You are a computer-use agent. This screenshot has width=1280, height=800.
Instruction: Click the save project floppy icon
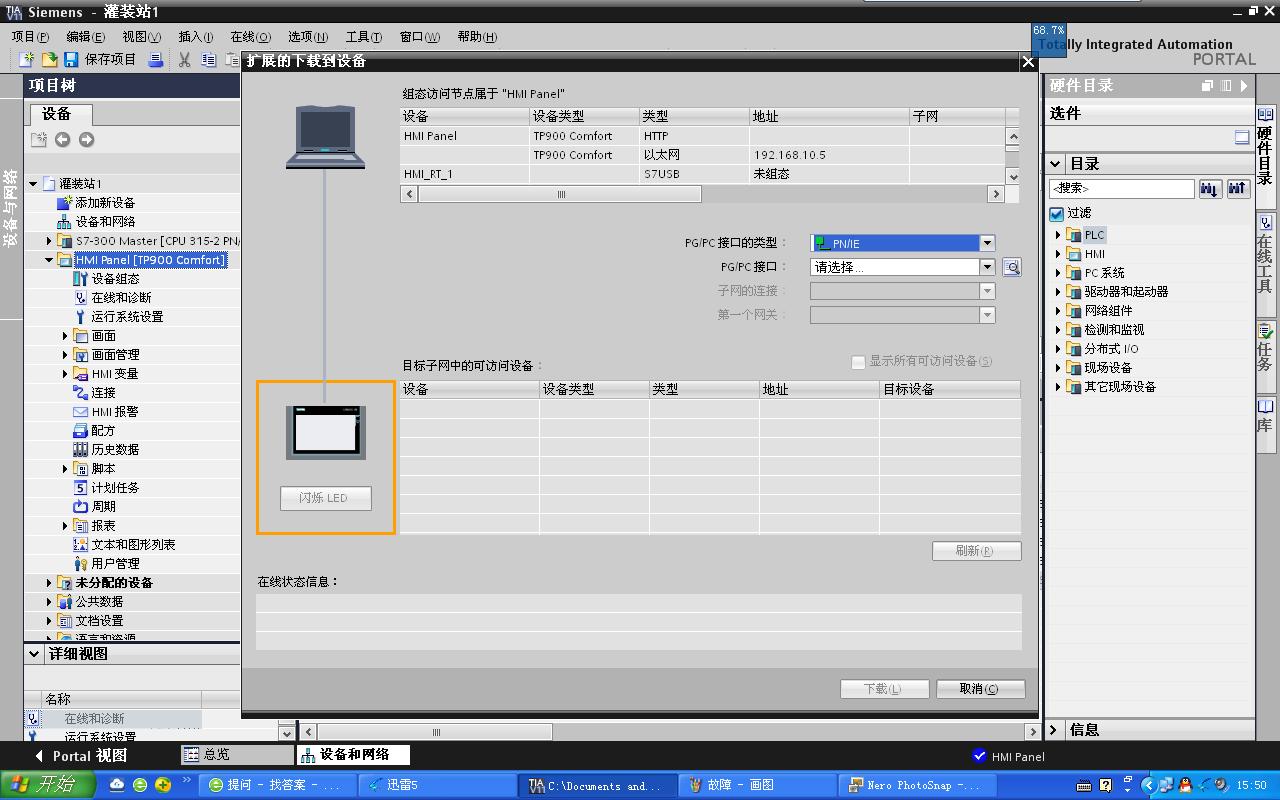(71, 60)
